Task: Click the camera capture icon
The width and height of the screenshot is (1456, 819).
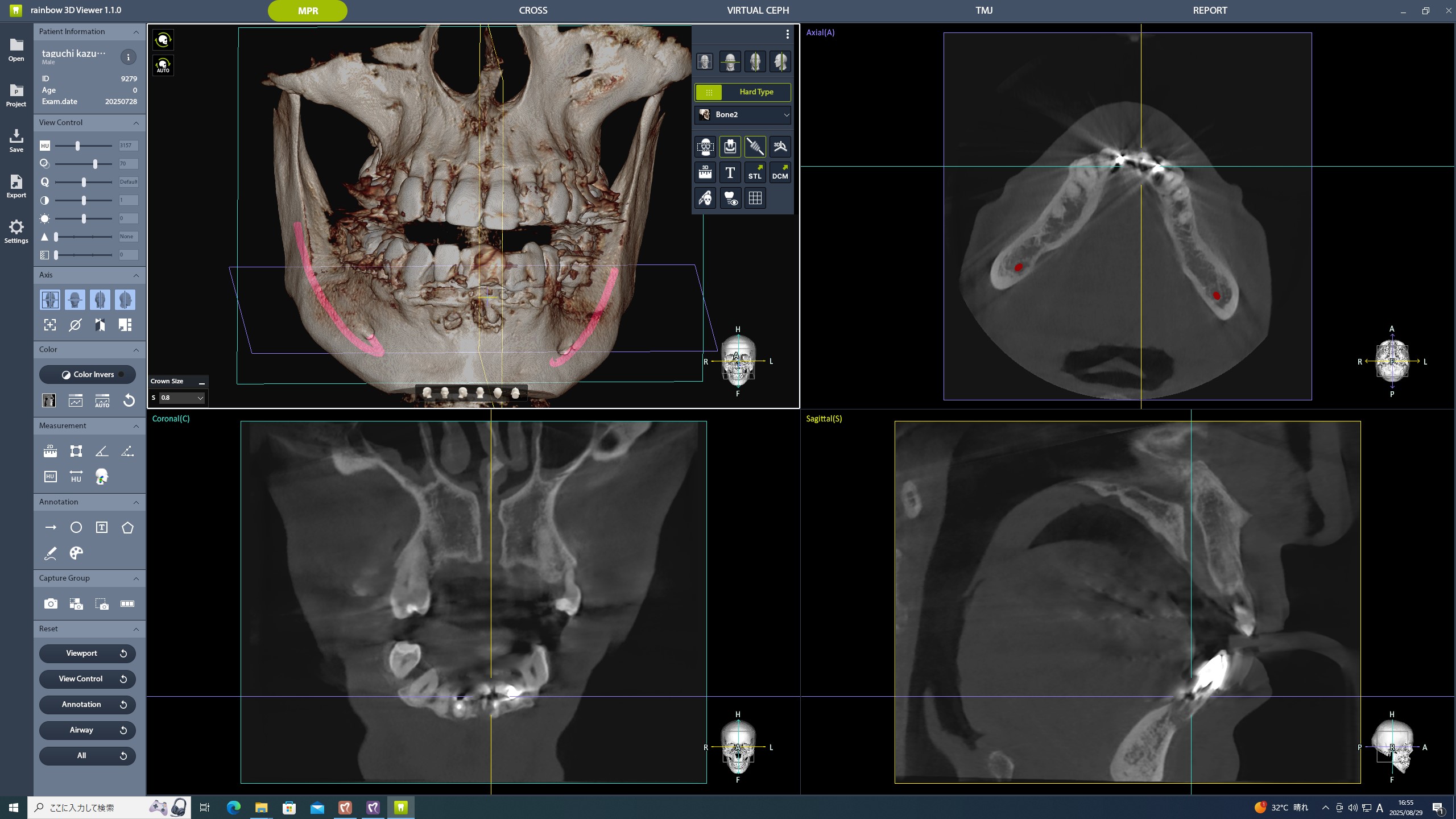Action: (x=51, y=603)
